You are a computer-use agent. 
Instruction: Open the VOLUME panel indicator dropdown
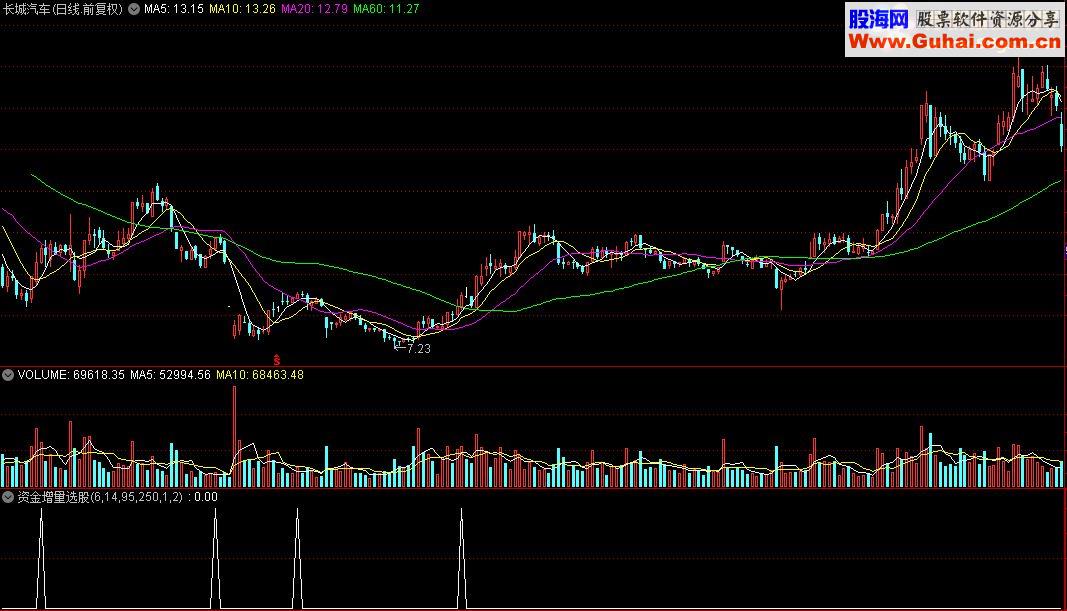pos(8,375)
